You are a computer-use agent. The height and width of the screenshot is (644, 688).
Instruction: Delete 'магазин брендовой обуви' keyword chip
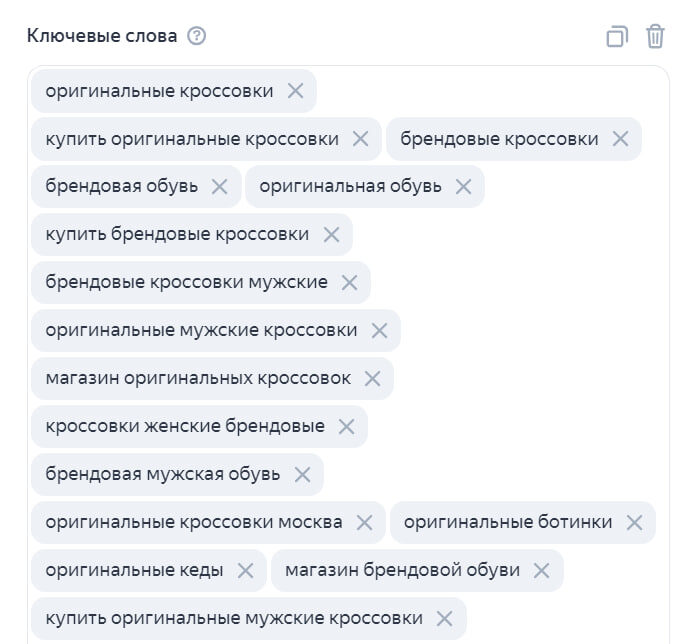542,570
